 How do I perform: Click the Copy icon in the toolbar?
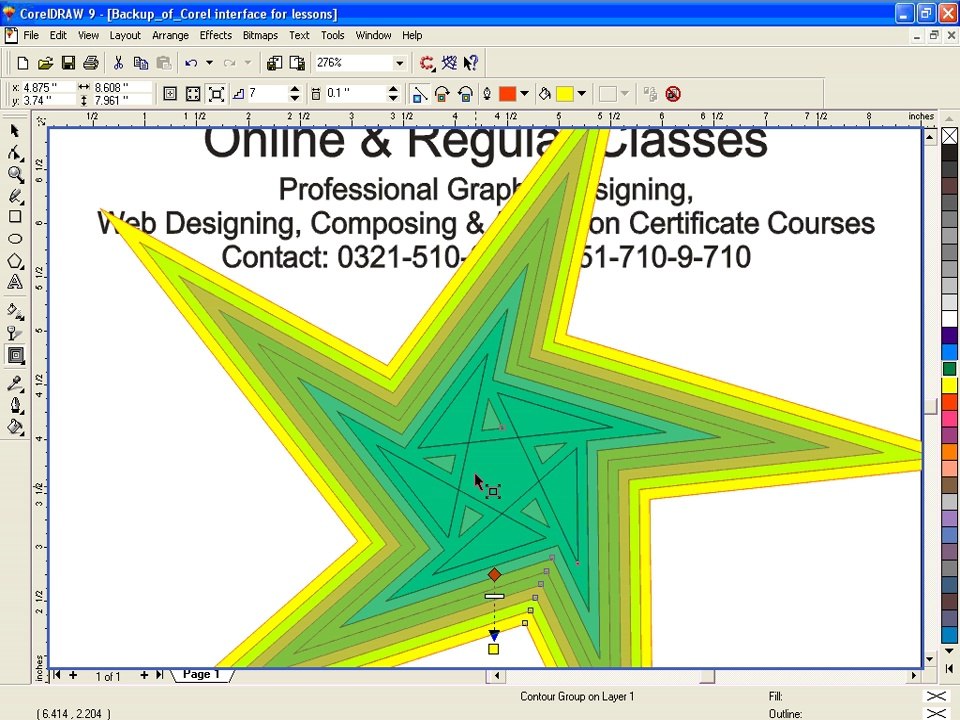[x=141, y=62]
